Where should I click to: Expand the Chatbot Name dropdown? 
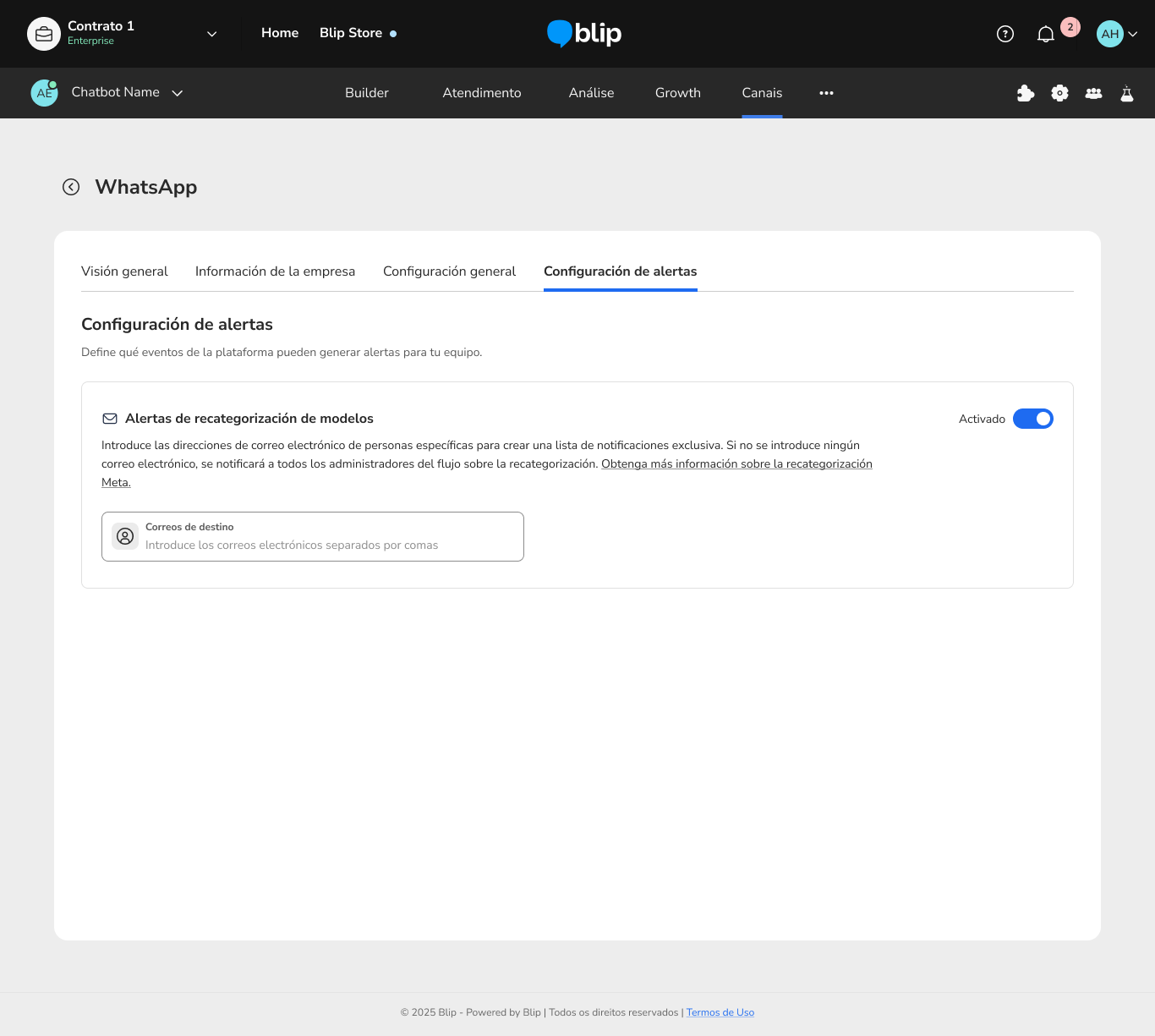[x=178, y=93]
